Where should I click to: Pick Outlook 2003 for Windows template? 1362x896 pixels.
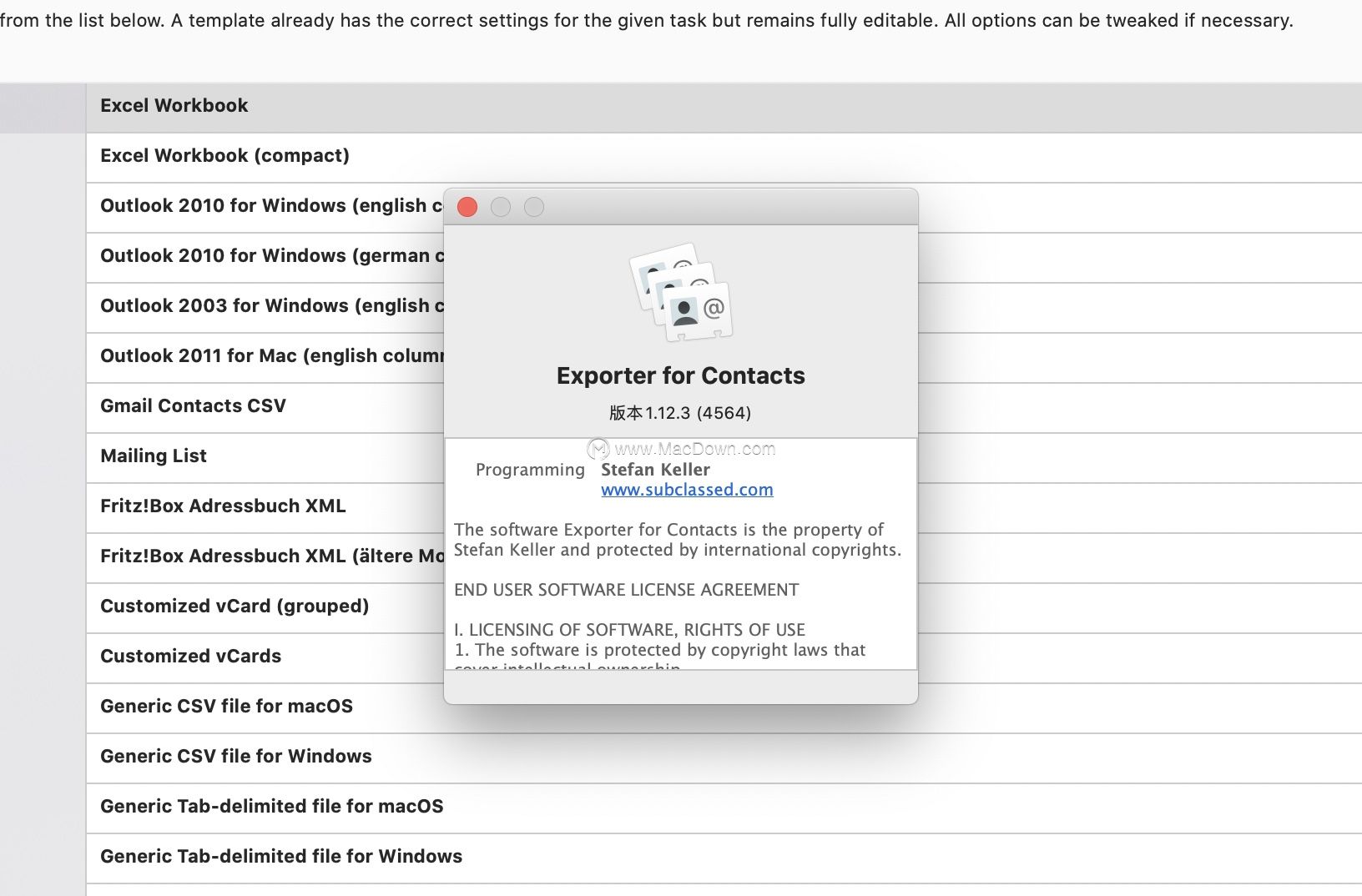[265, 308]
